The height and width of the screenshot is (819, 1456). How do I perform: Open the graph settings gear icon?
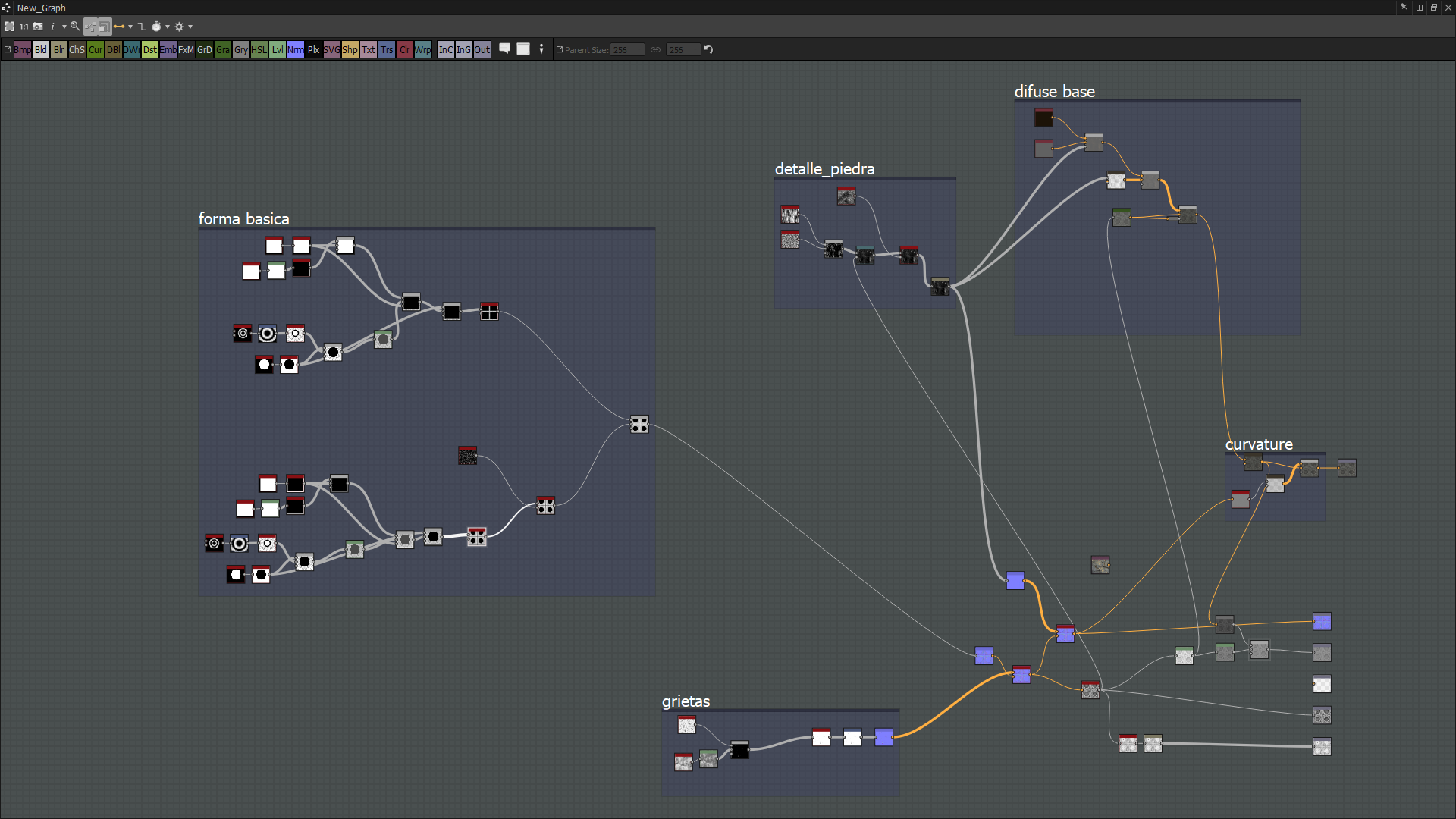pyautogui.click(x=180, y=27)
